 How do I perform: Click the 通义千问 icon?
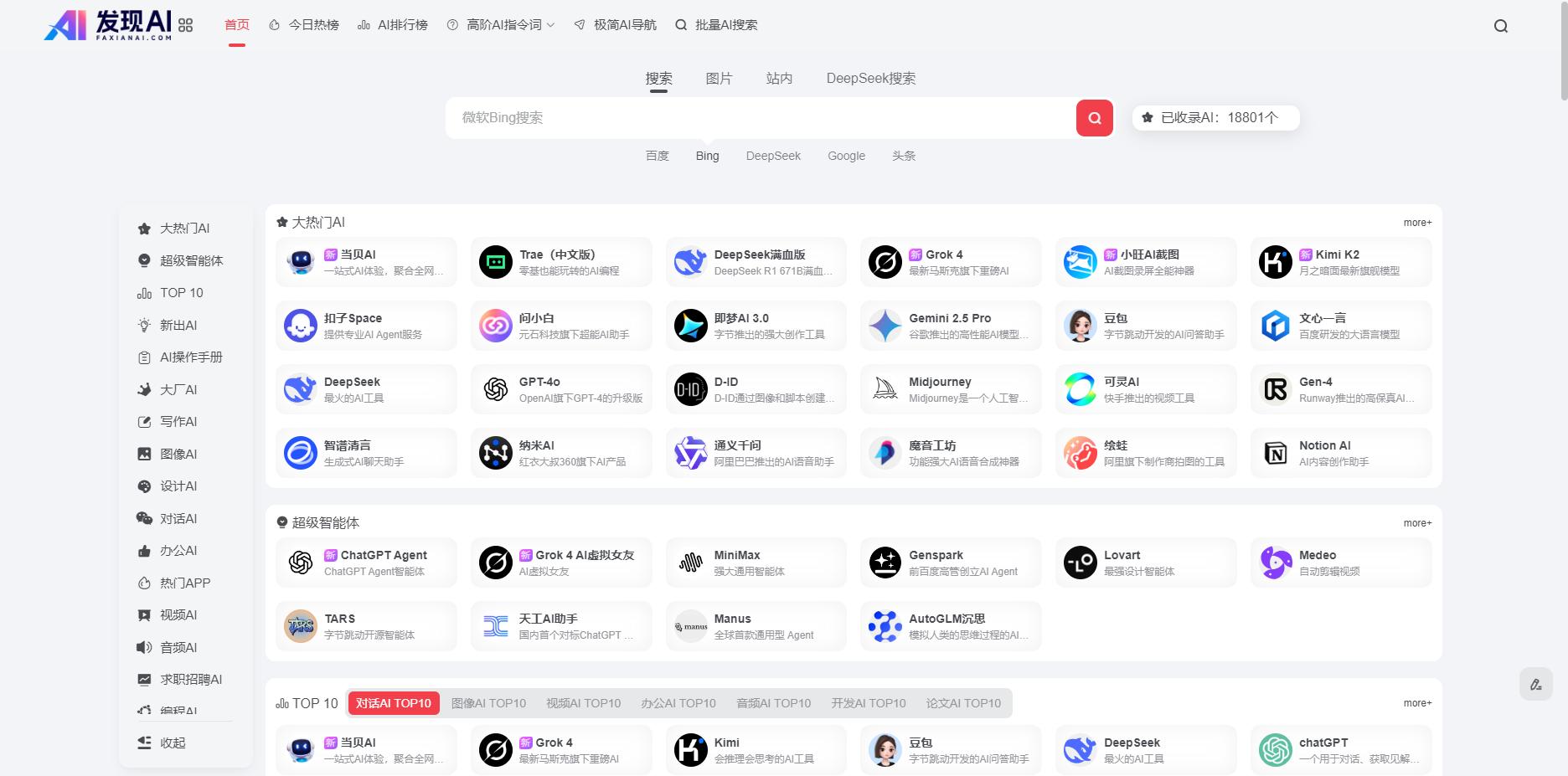pyautogui.click(x=691, y=453)
